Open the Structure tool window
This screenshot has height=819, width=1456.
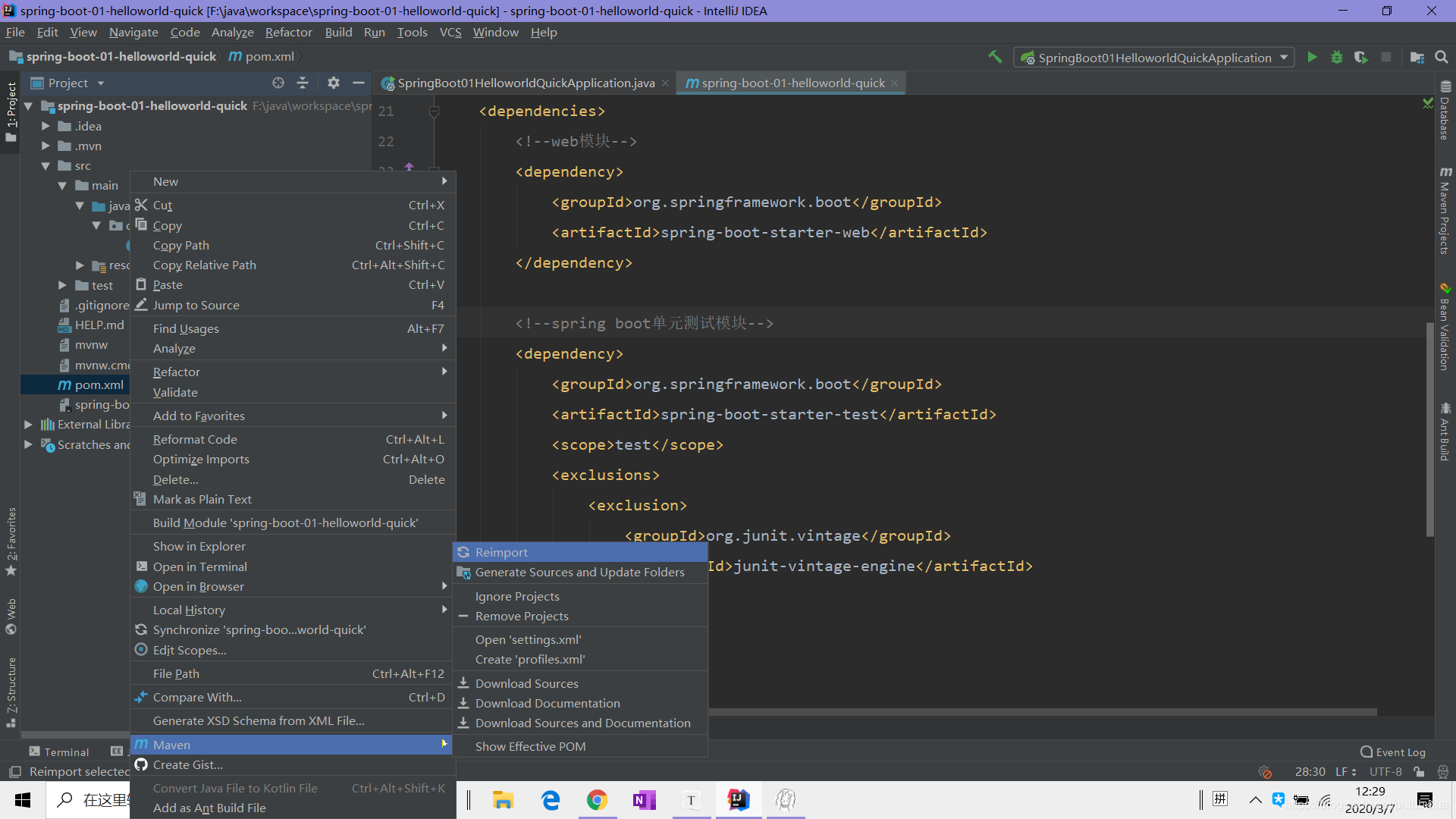(x=11, y=692)
